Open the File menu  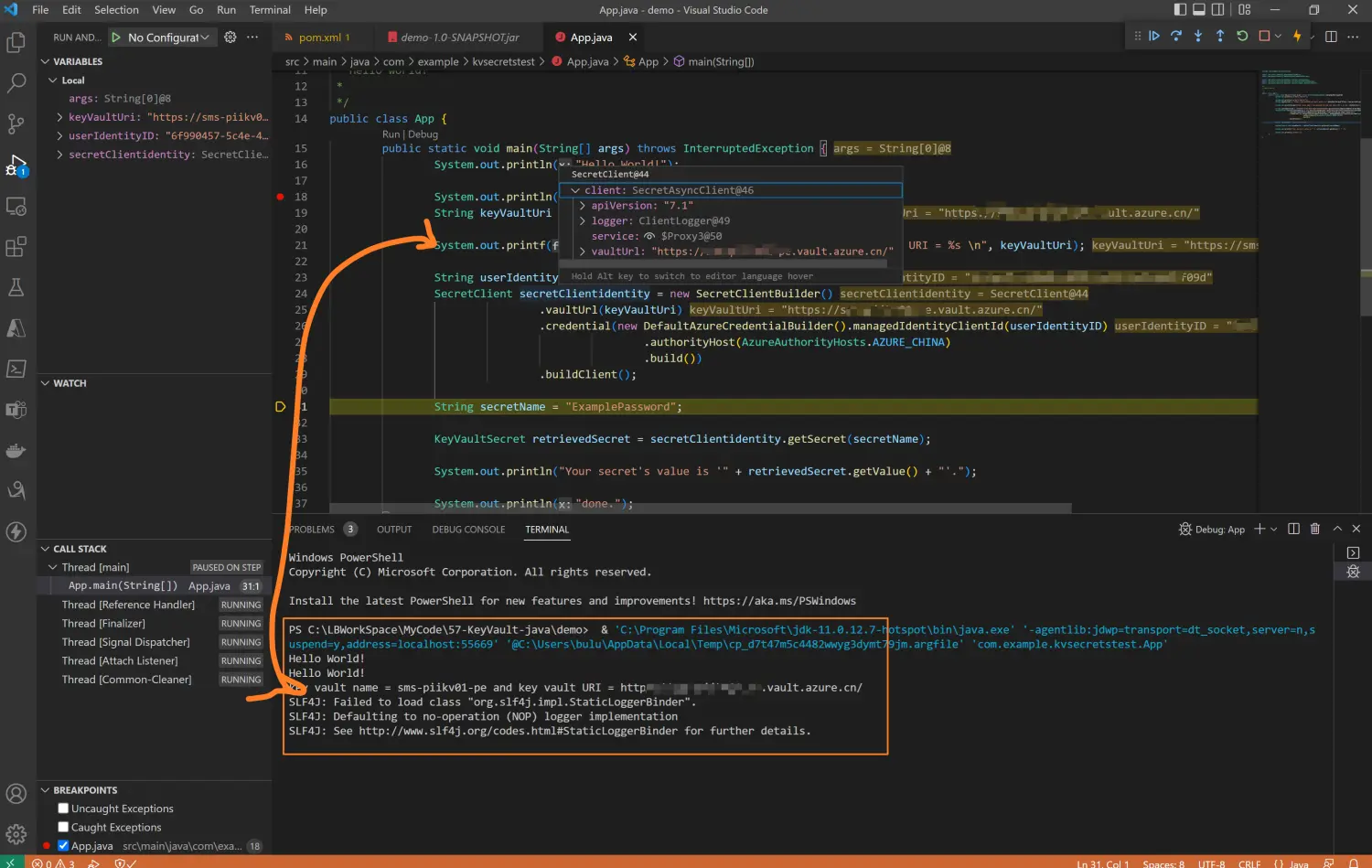point(40,10)
